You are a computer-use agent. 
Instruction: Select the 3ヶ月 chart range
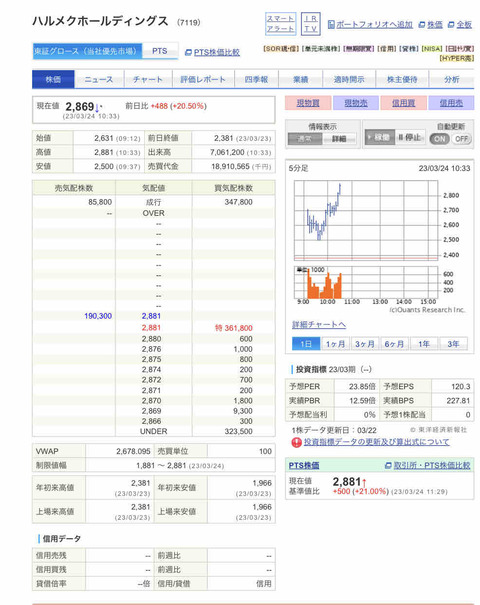[365, 344]
